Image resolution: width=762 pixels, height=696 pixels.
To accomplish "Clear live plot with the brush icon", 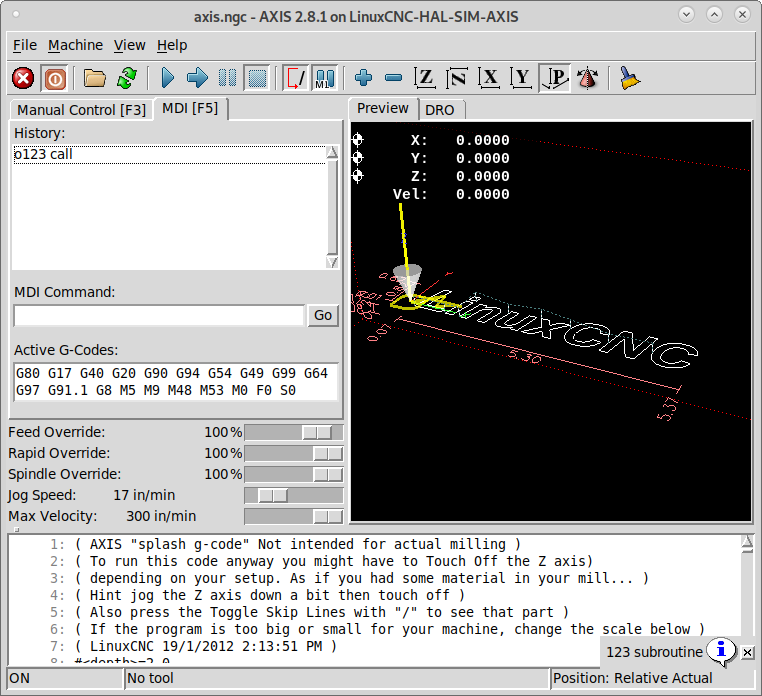I will click(x=629, y=78).
